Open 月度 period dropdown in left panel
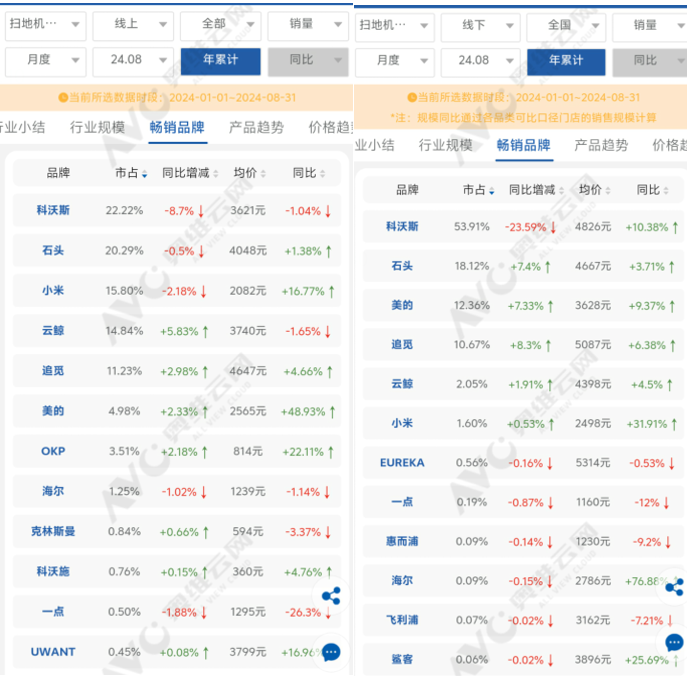 tap(46, 60)
